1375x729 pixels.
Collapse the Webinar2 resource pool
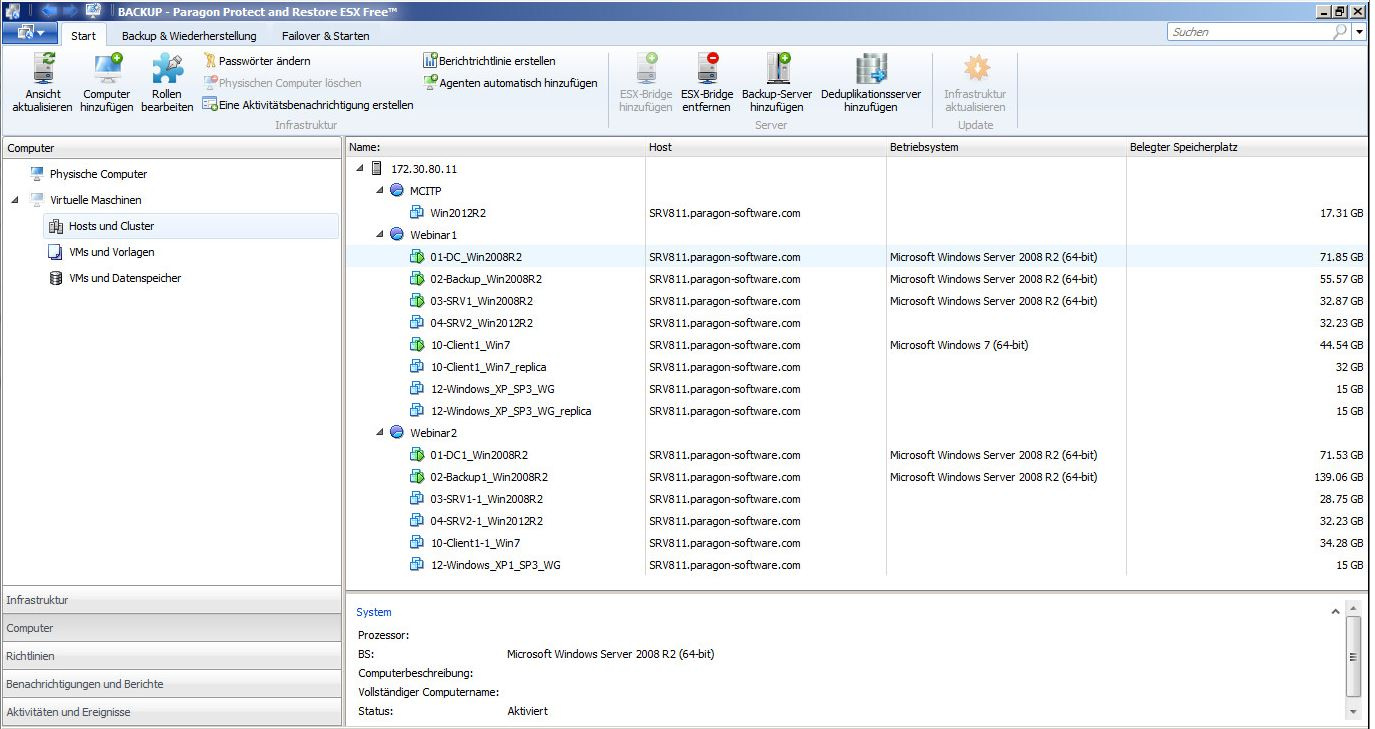[x=380, y=433]
